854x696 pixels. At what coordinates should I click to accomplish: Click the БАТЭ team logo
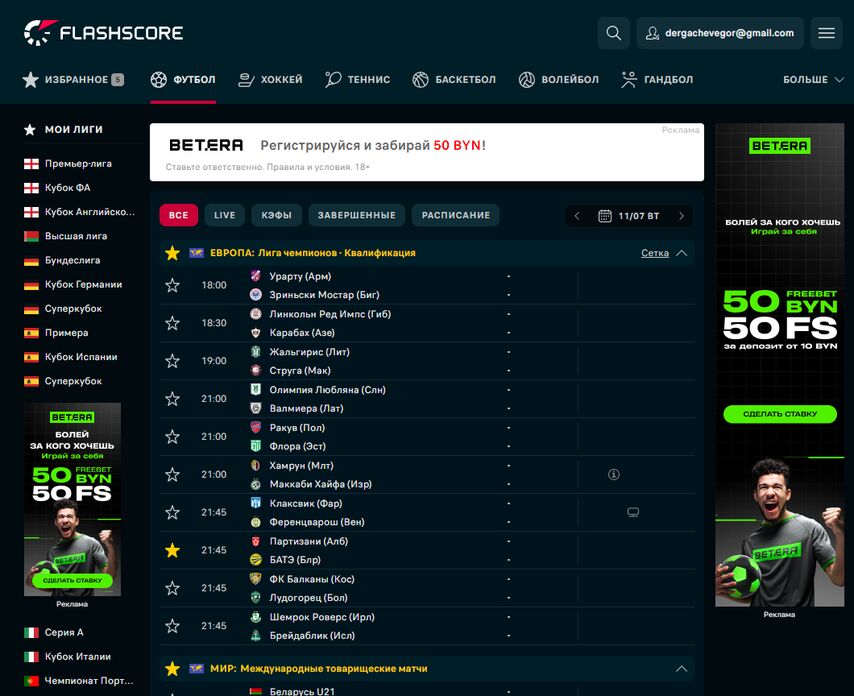(x=255, y=559)
